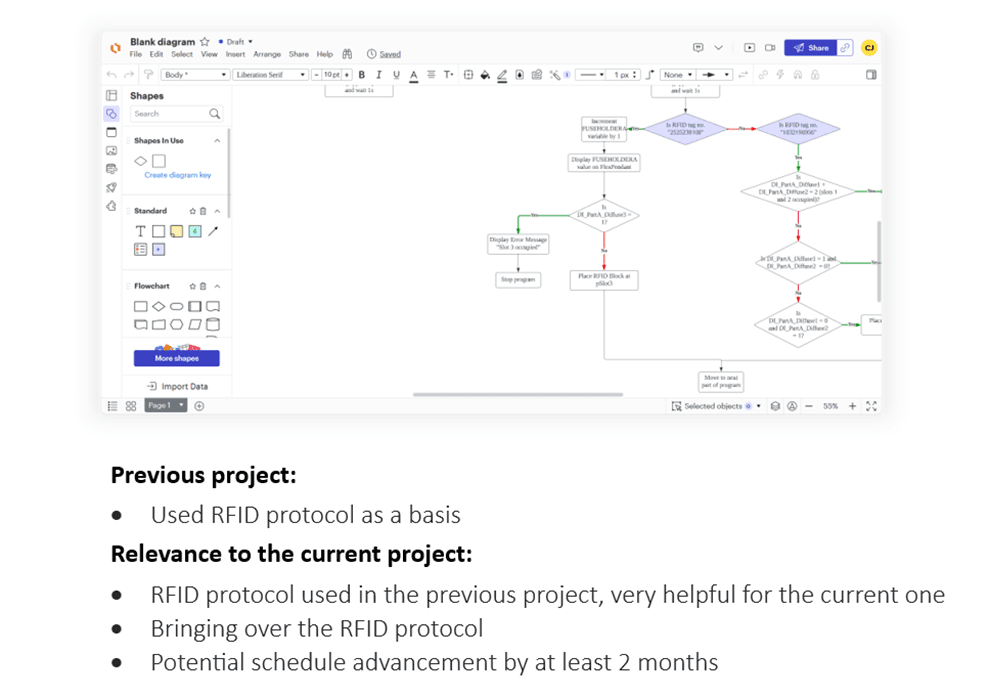Screen dimensions: 989x698
Task: Start presentation mode play icon
Action: [x=750, y=47]
